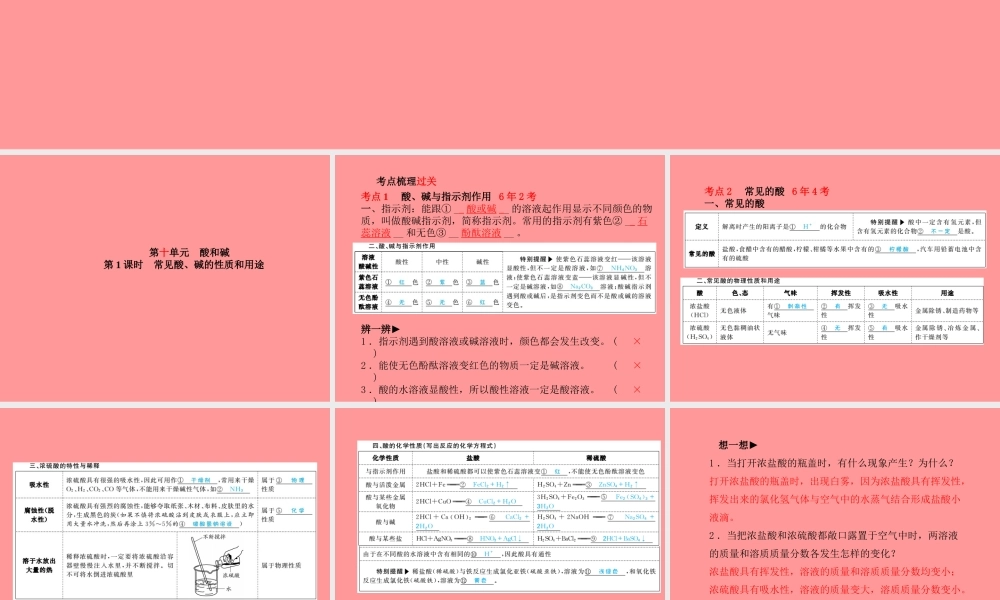Select the '与指示剂作用' row label

385,471
